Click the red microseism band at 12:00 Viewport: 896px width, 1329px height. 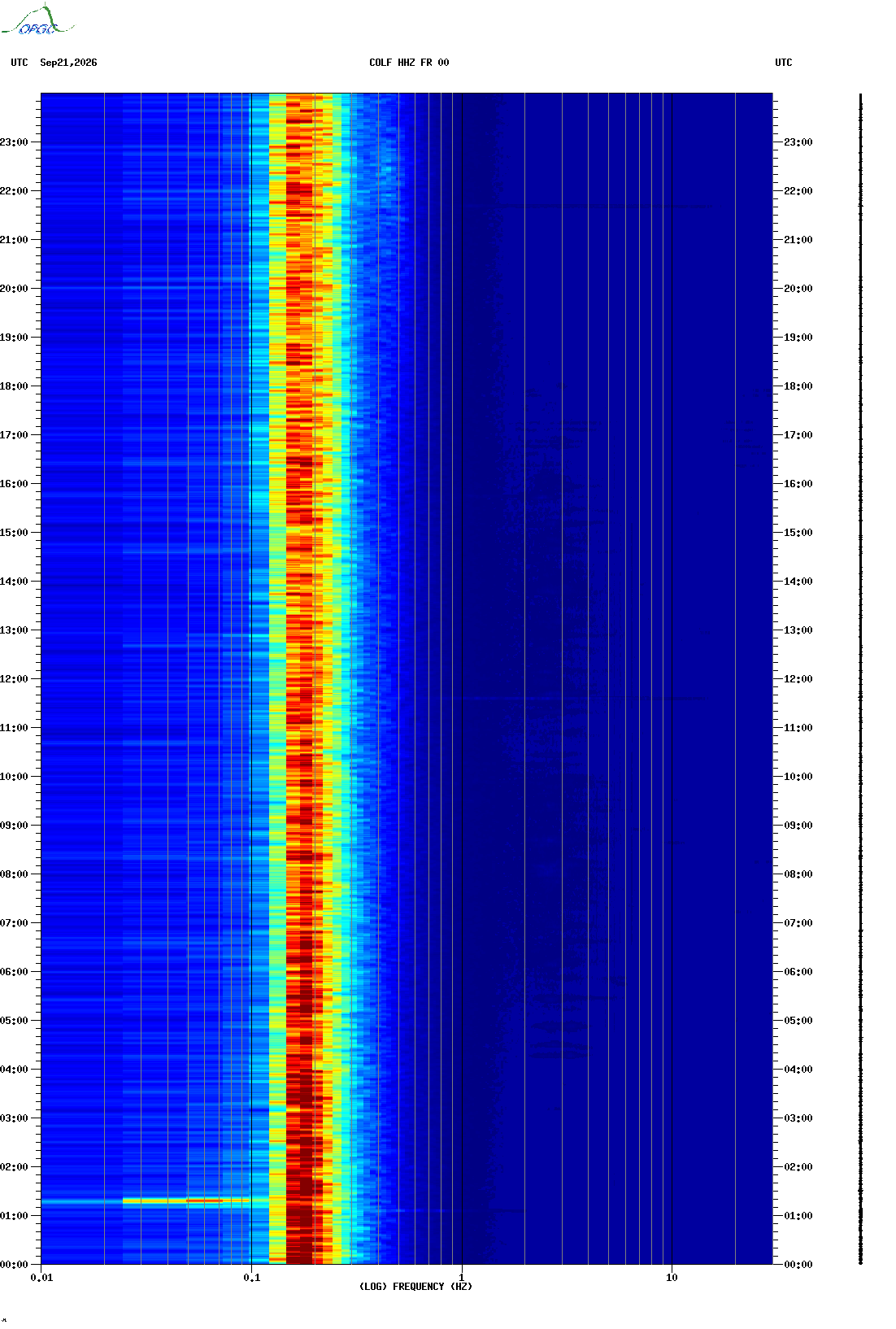[x=300, y=679]
